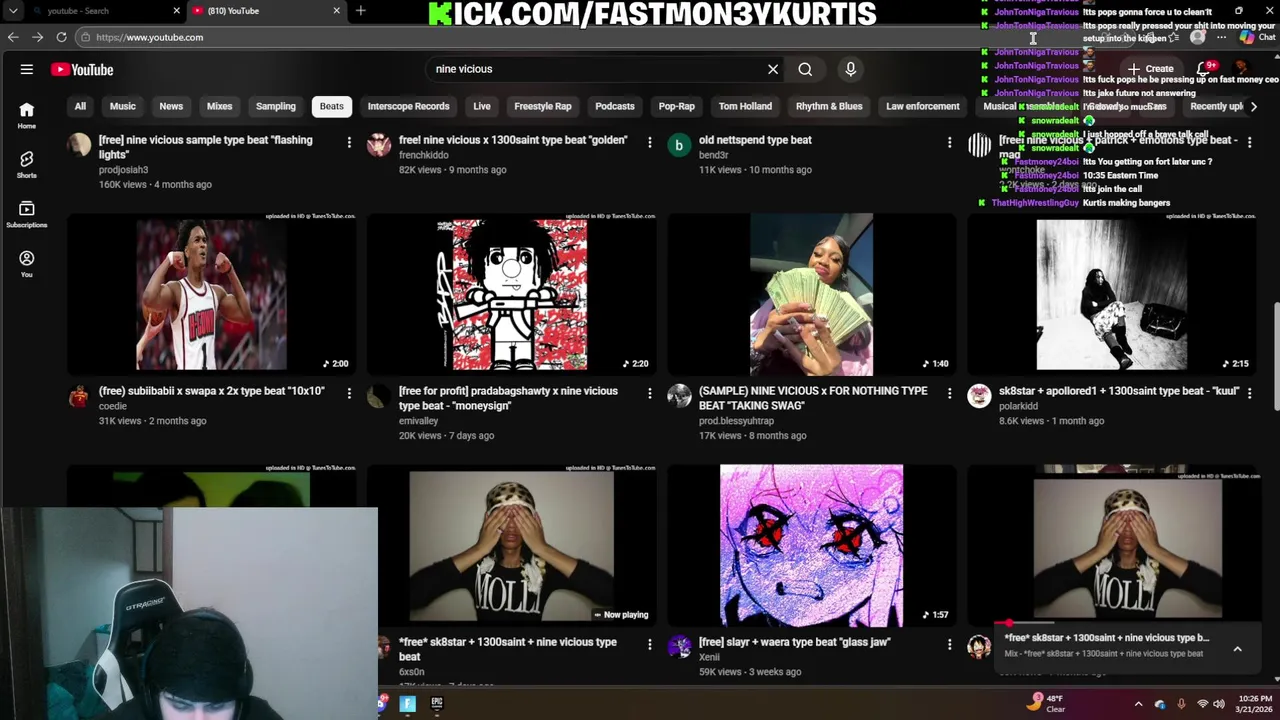
Task: Open a new browser tab
Action: click(360, 11)
